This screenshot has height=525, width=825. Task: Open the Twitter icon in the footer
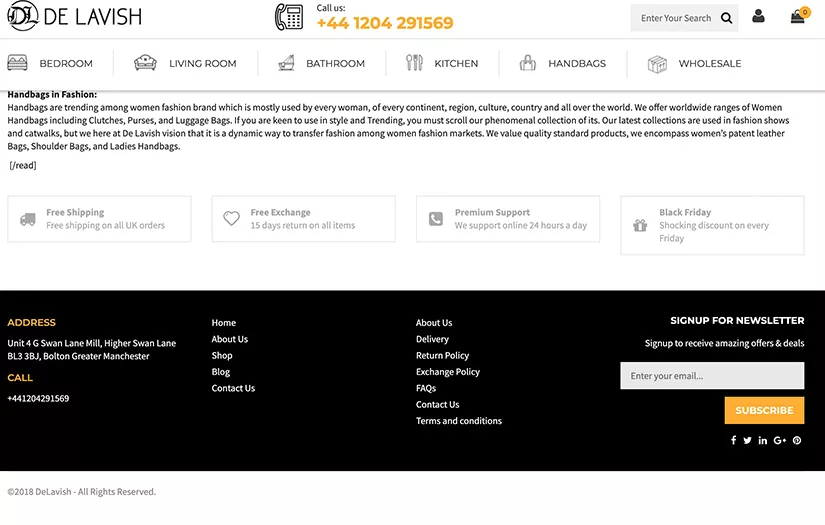(x=747, y=440)
